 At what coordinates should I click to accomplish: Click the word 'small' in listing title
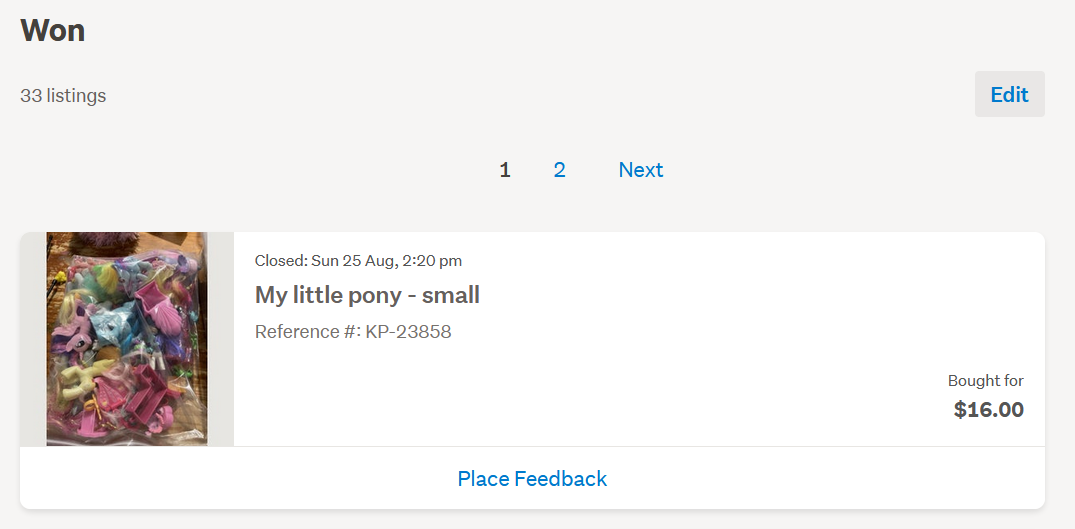tap(451, 295)
